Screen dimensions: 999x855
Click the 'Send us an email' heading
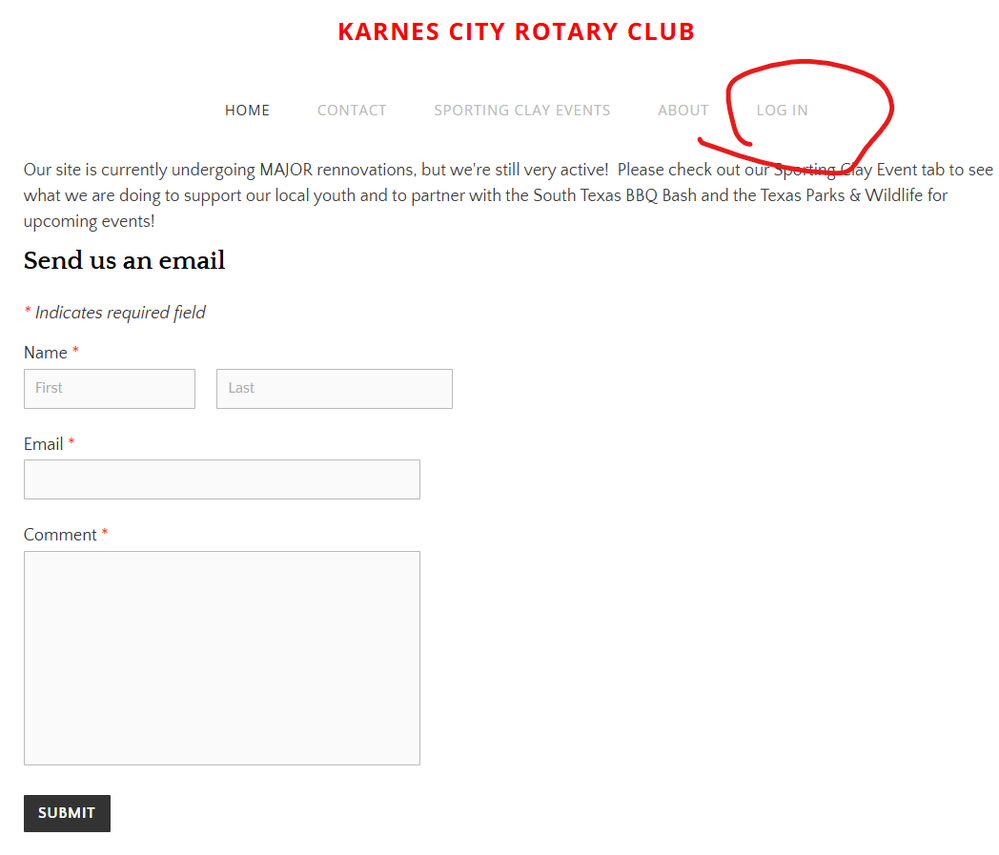(124, 260)
